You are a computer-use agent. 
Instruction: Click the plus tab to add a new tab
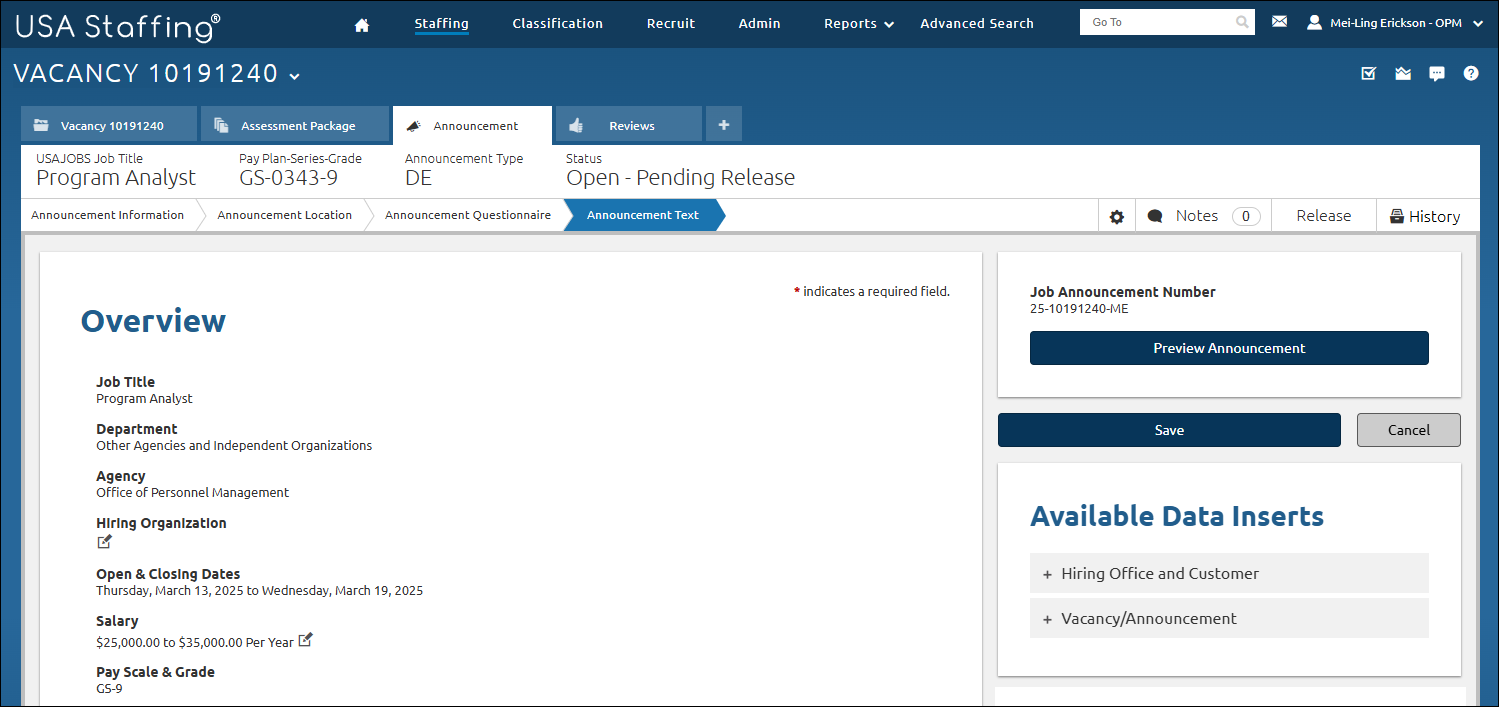(723, 125)
